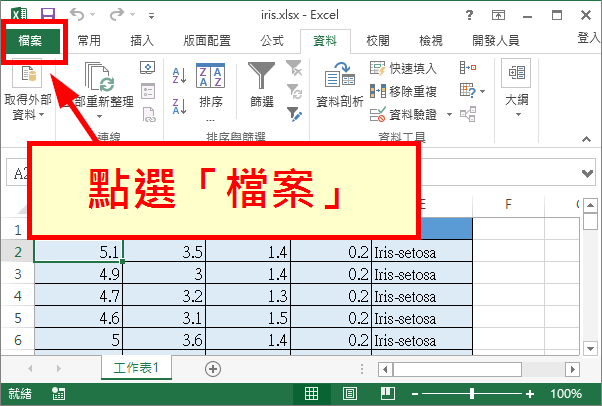The image size is (602, 406).
Task: Select row 5 header
Action: (x=18, y=318)
